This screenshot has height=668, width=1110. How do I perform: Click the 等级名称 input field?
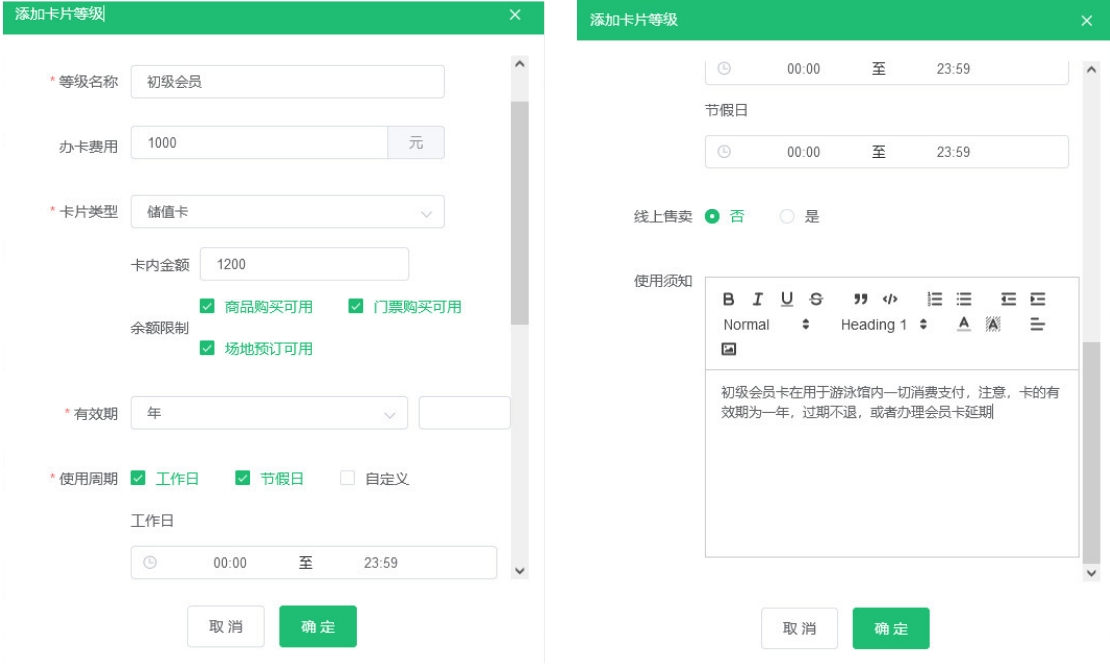point(287,82)
